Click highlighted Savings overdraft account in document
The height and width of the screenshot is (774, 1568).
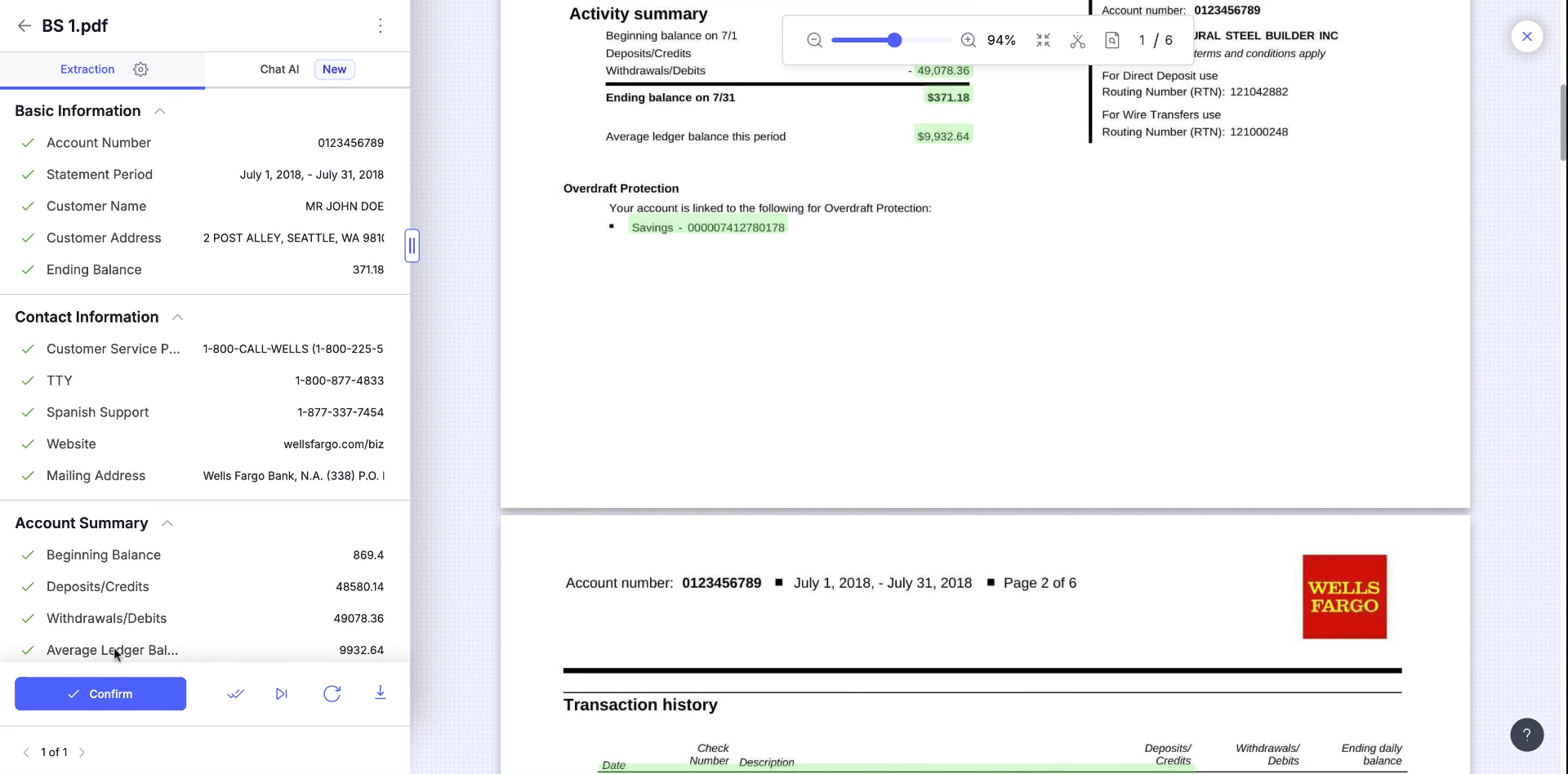coord(708,228)
